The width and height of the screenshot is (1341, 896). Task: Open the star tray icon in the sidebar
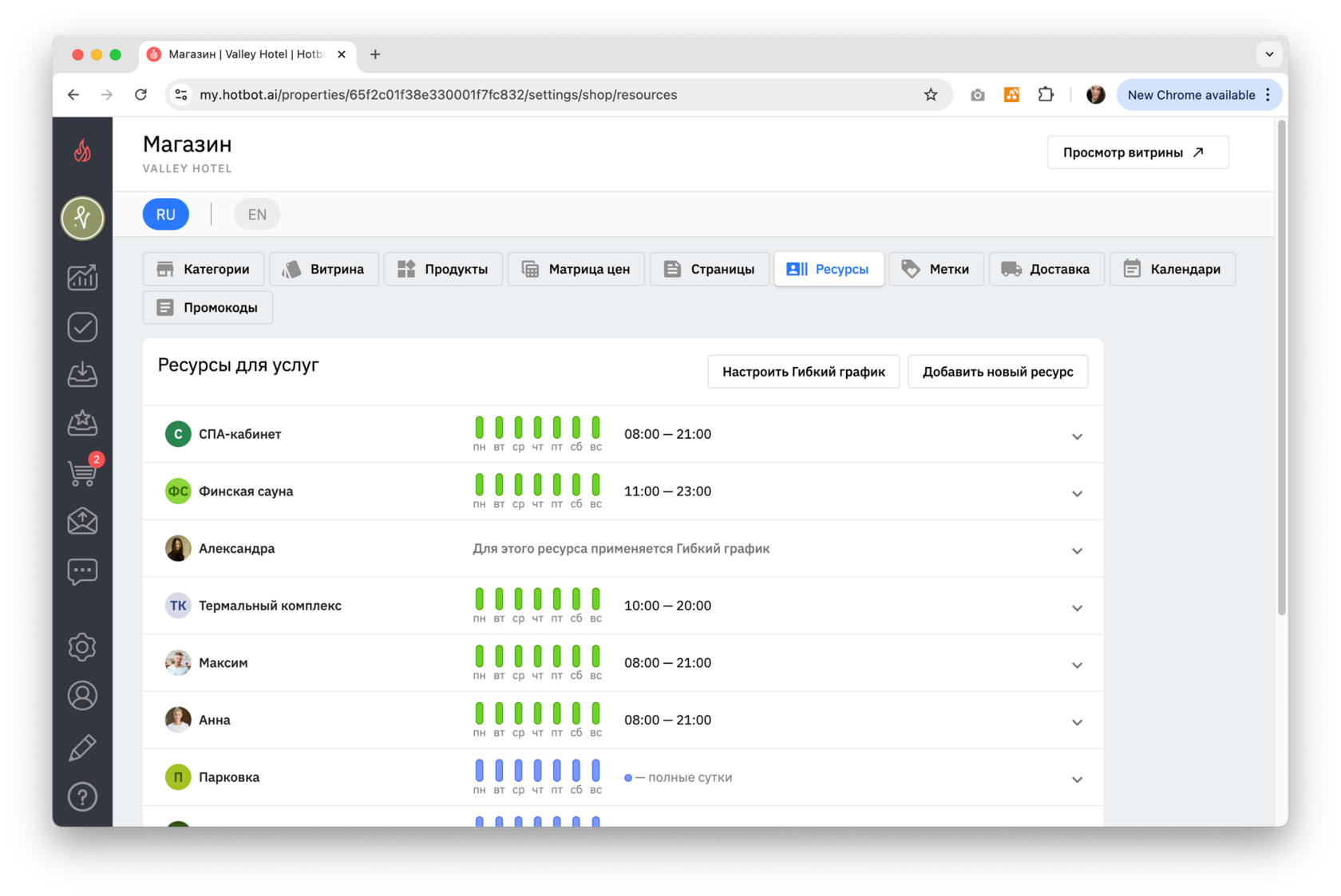[x=82, y=423]
